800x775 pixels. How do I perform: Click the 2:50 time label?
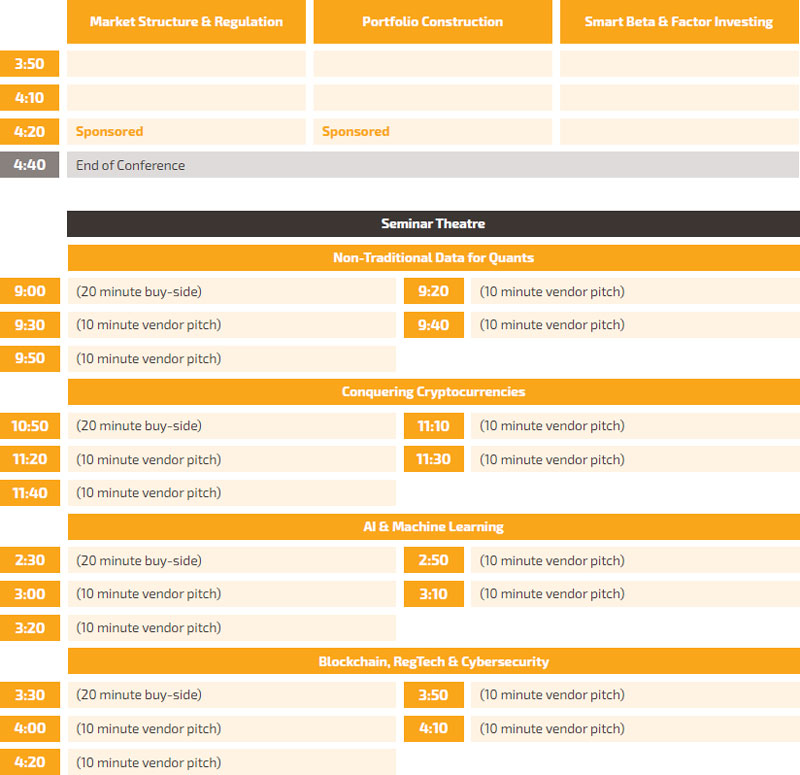click(434, 560)
